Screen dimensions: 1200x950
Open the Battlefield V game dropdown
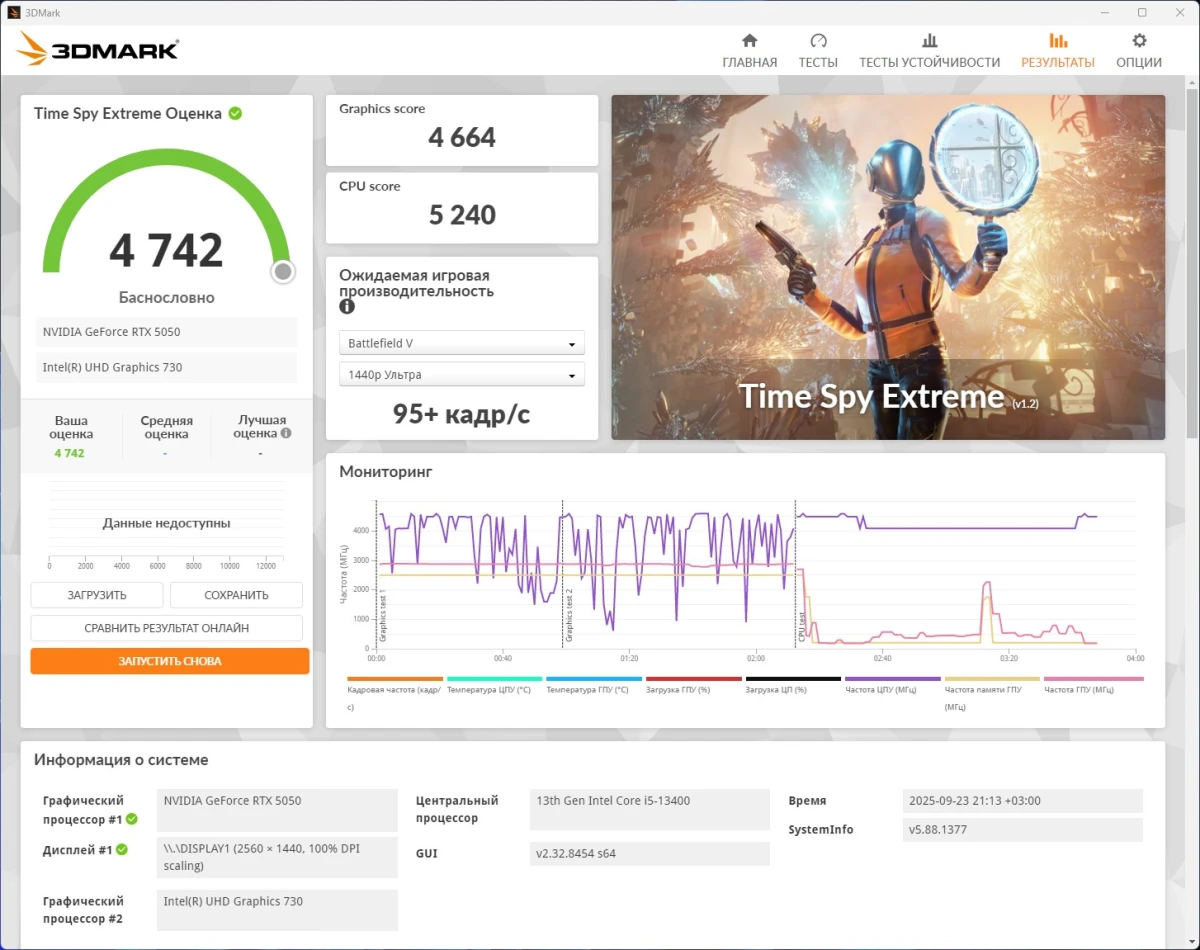click(x=461, y=342)
